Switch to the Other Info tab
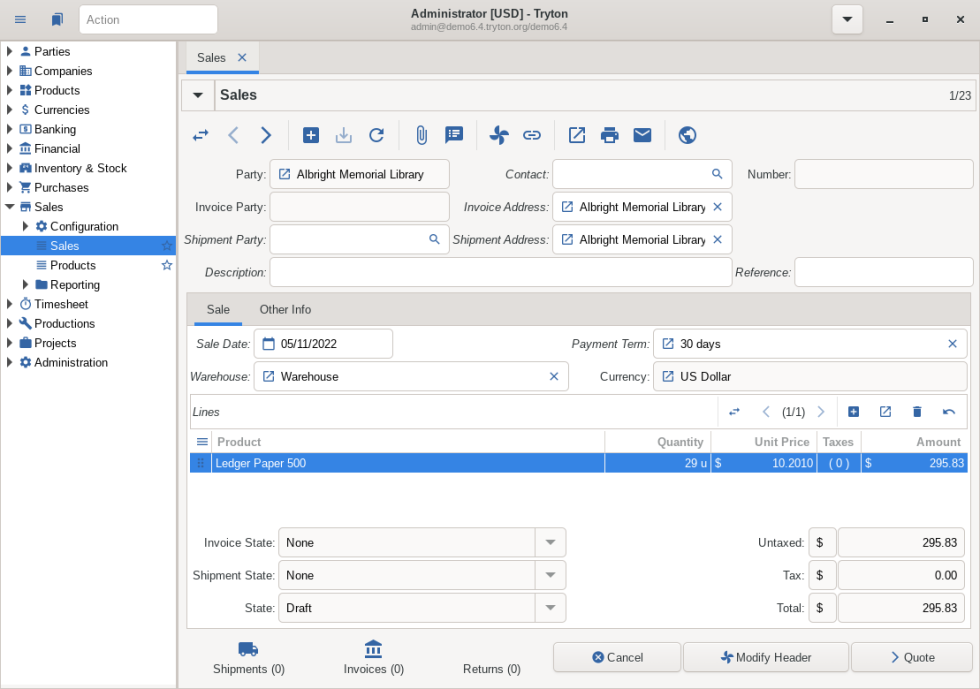Screen dimensions: 980x689 pyautogui.click(x=285, y=310)
